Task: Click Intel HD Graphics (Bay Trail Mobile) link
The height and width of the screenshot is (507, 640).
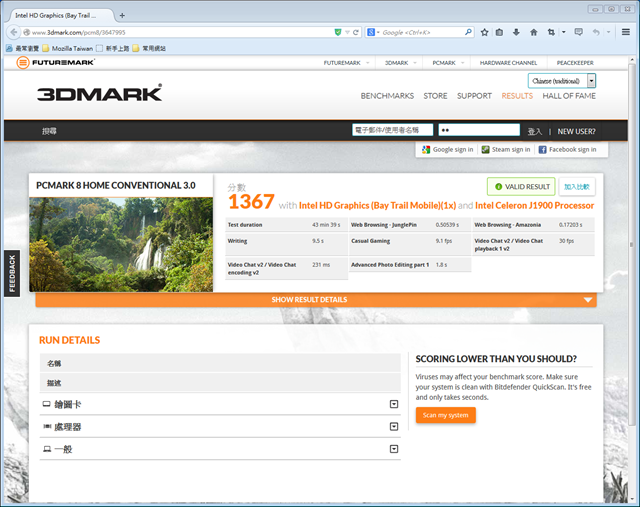Action: (377, 205)
